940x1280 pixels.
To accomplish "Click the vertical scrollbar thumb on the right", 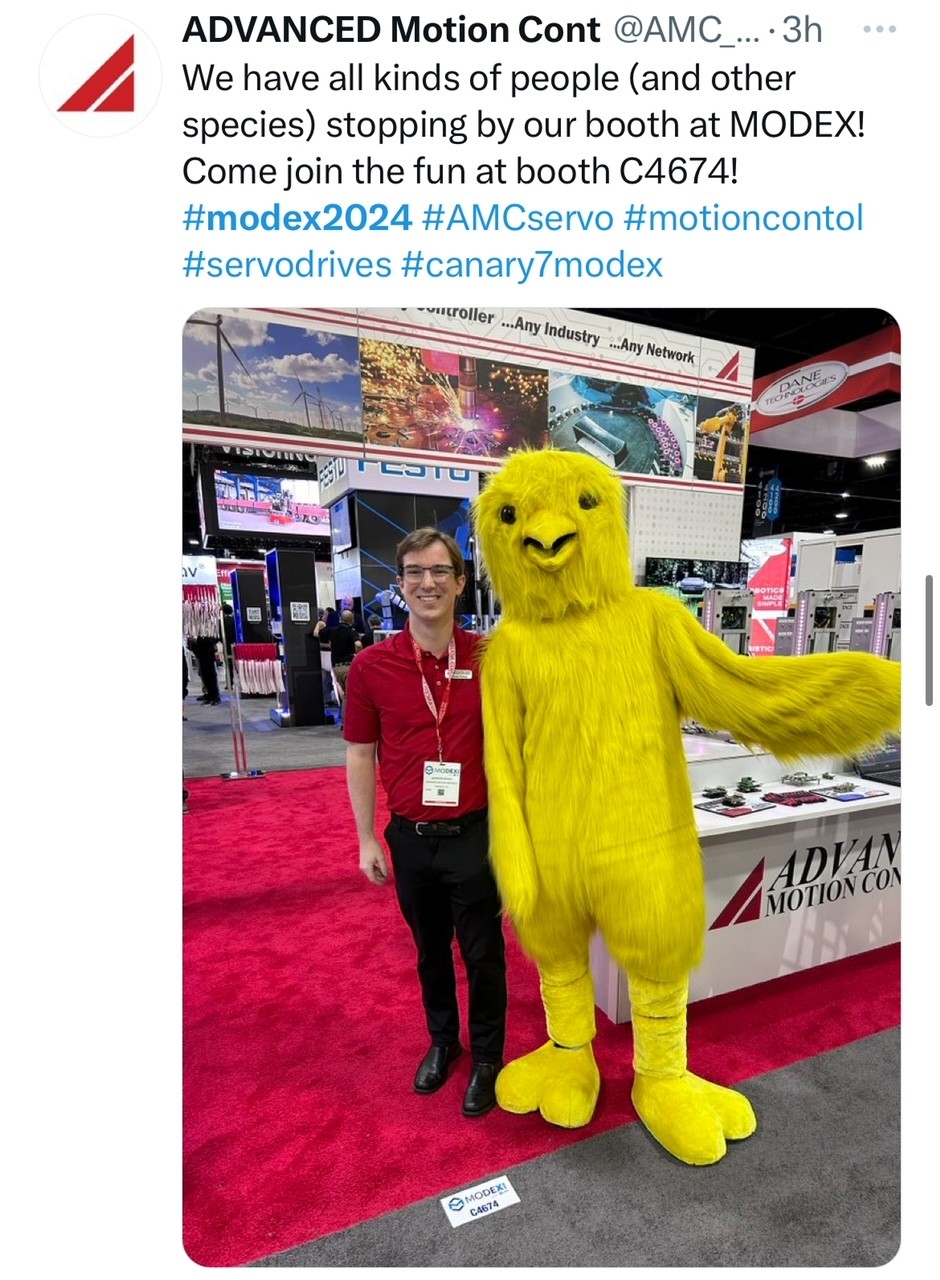I will click(929, 641).
